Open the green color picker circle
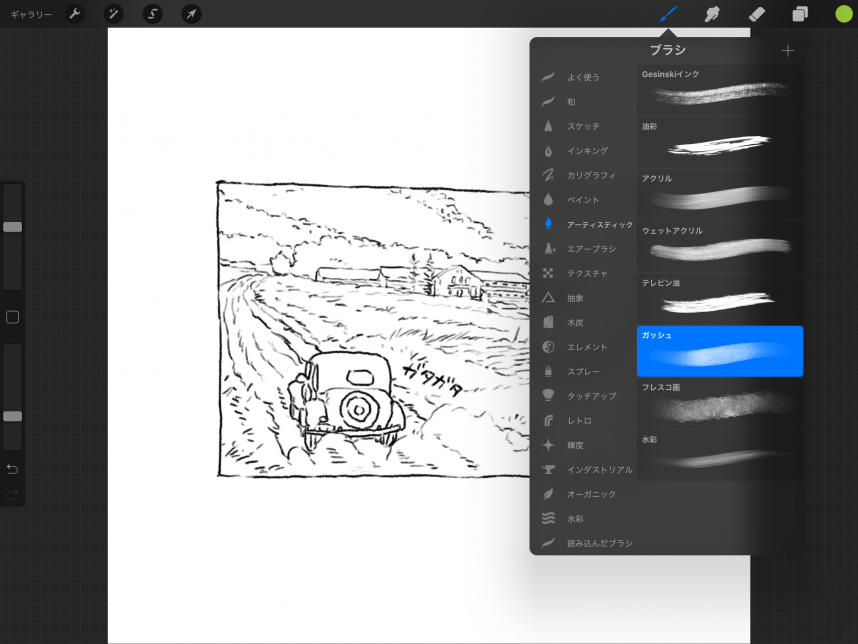858x644 pixels. click(844, 14)
